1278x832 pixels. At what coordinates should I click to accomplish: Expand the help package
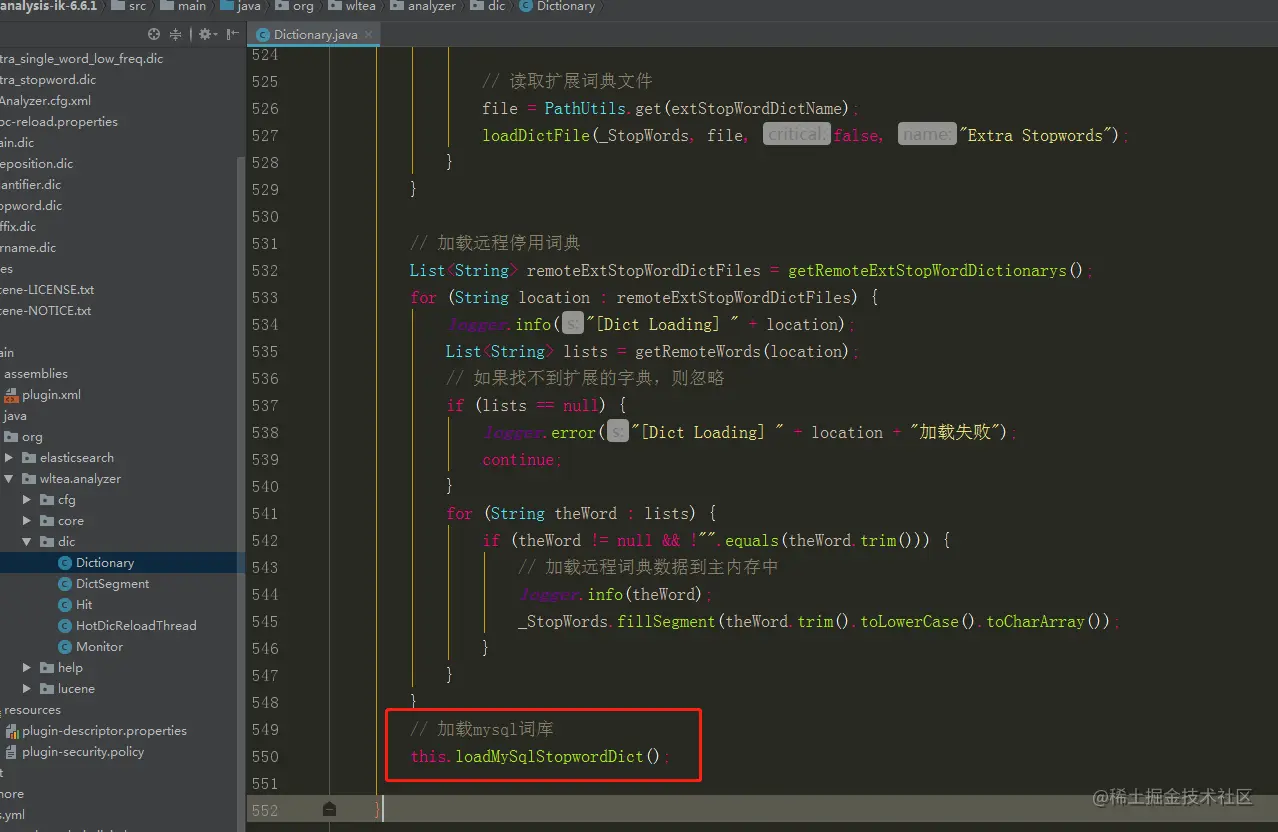point(28,668)
